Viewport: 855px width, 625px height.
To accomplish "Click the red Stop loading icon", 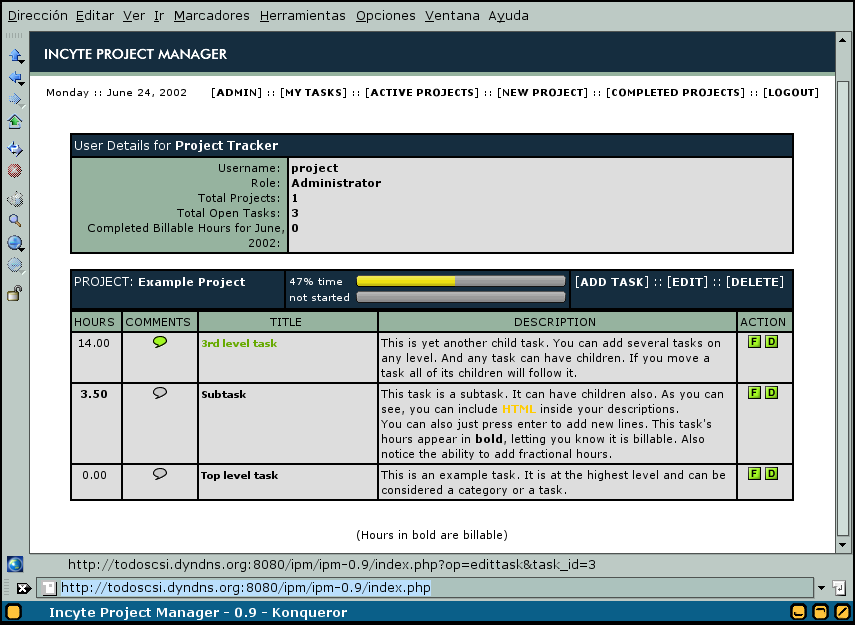I will [15, 171].
